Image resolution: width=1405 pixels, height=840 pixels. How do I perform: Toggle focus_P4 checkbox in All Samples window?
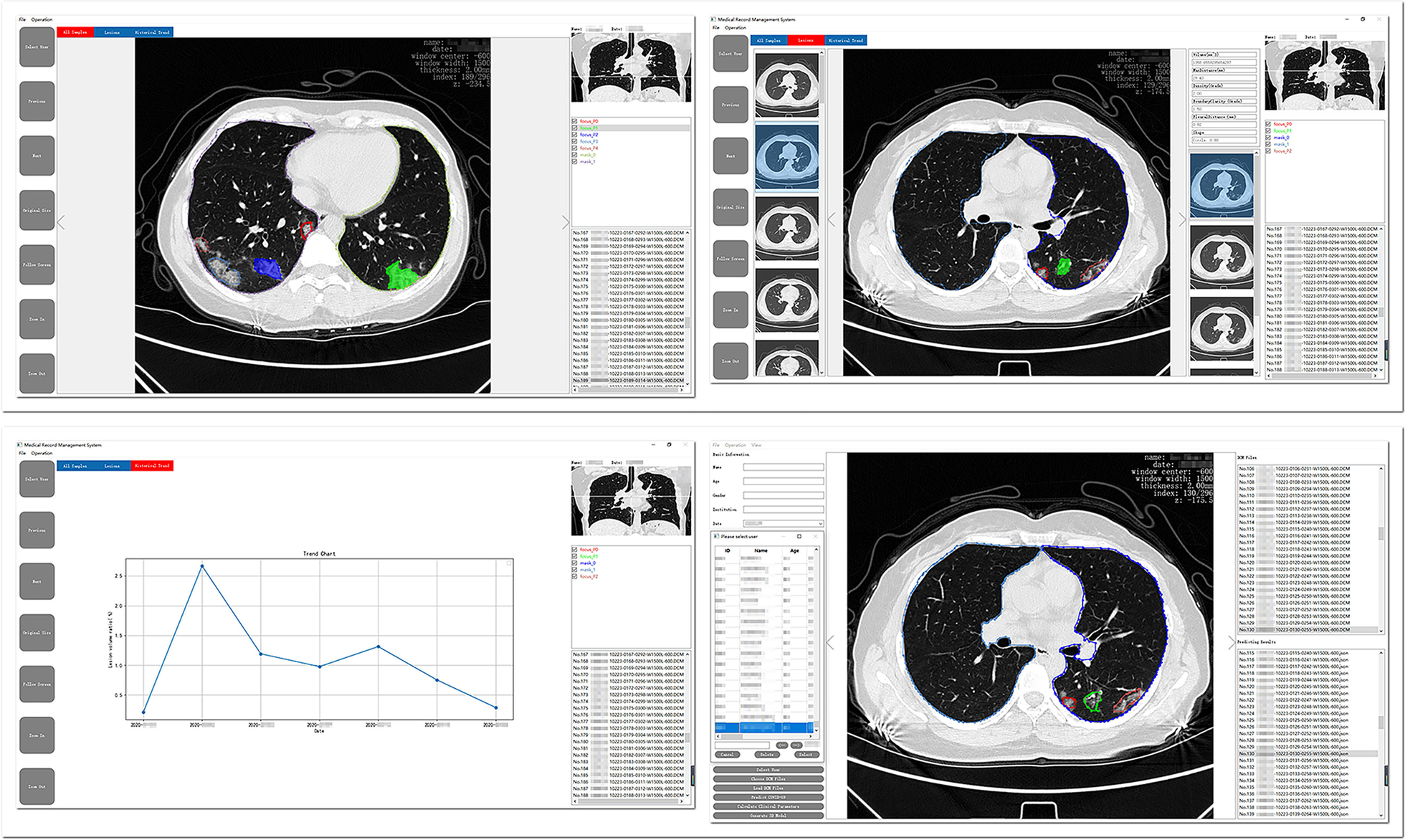click(x=575, y=148)
